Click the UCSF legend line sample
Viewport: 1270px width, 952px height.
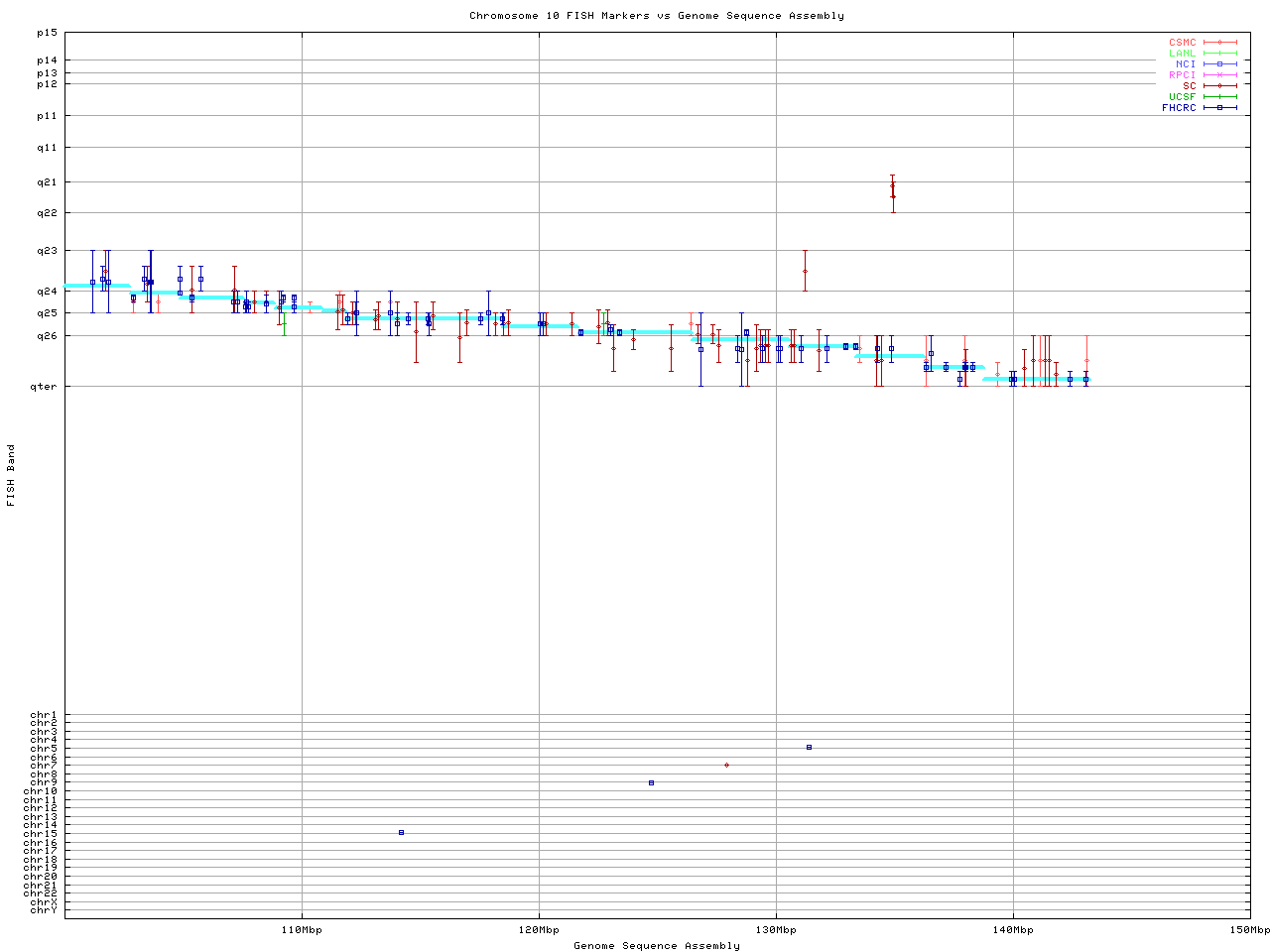coord(1219,97)
